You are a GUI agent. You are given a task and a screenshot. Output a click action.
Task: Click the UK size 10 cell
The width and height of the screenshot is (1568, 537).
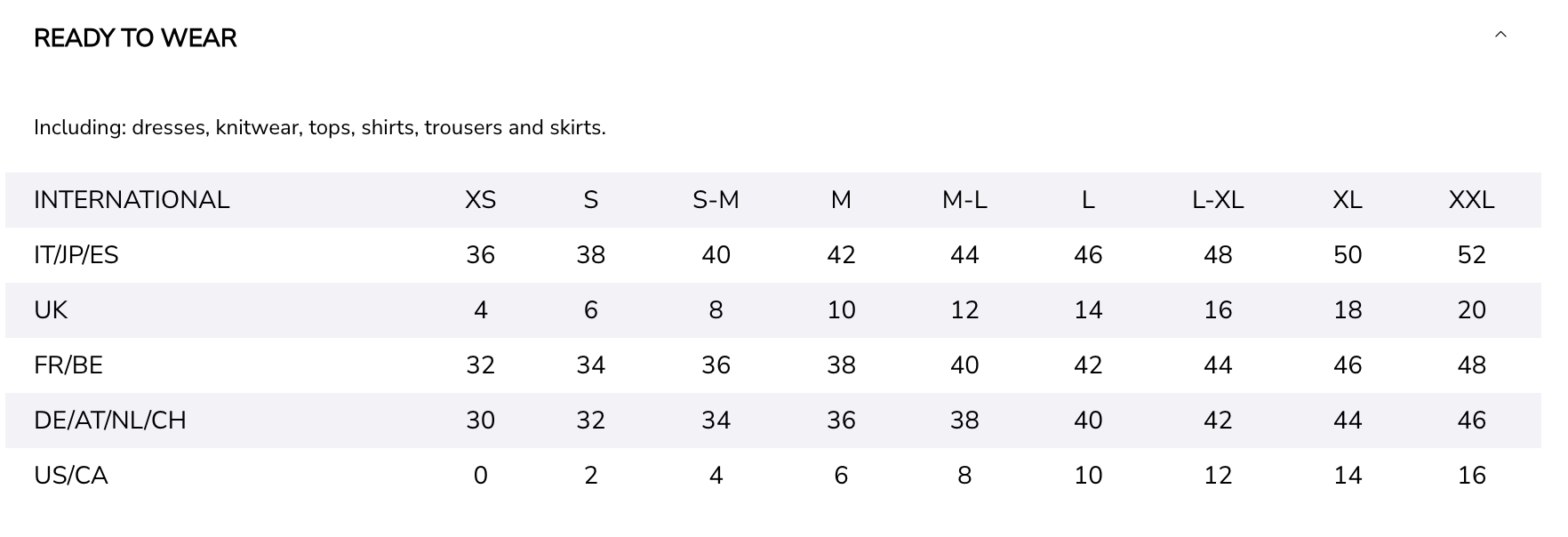[841, 310]
